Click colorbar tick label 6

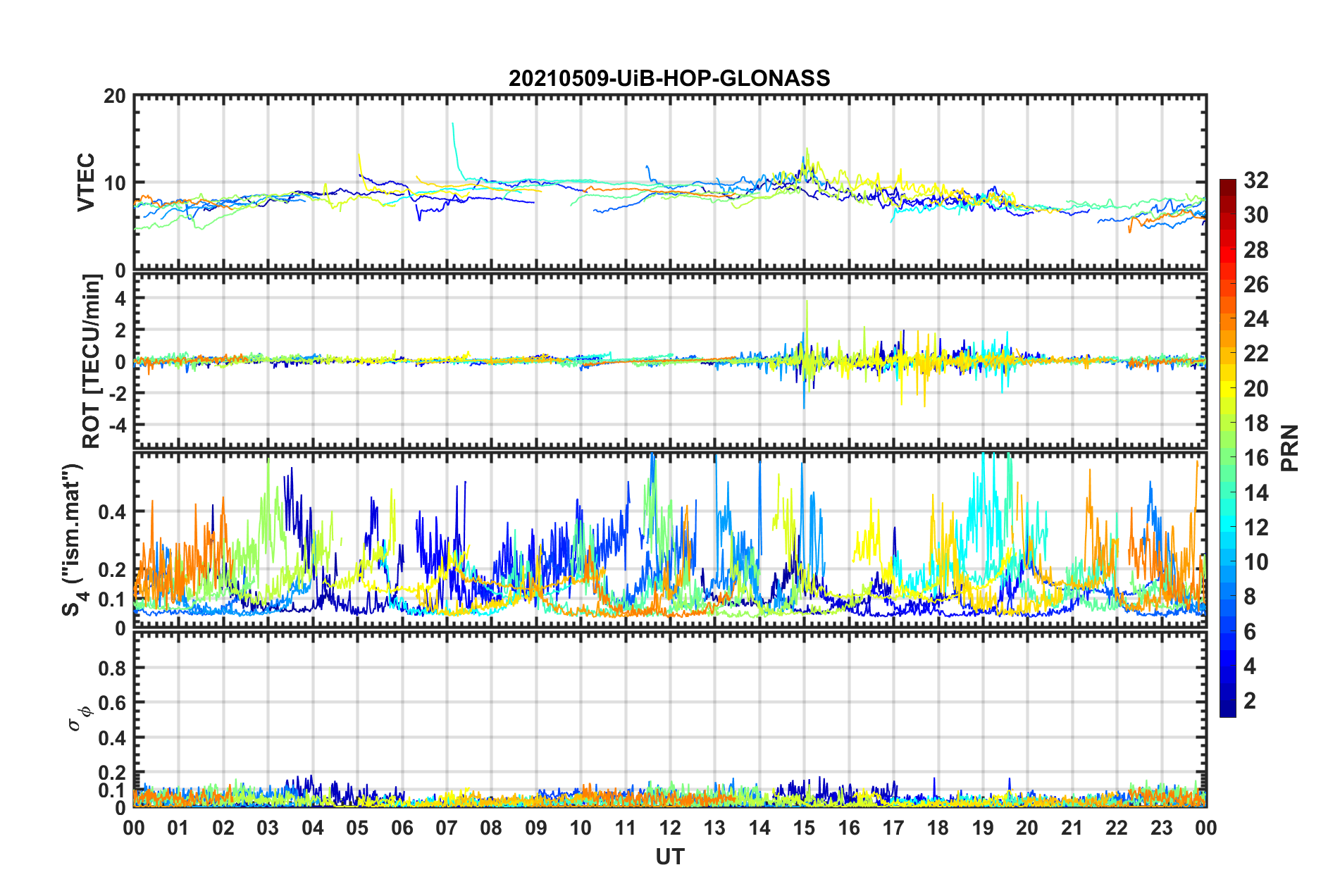1250,632
